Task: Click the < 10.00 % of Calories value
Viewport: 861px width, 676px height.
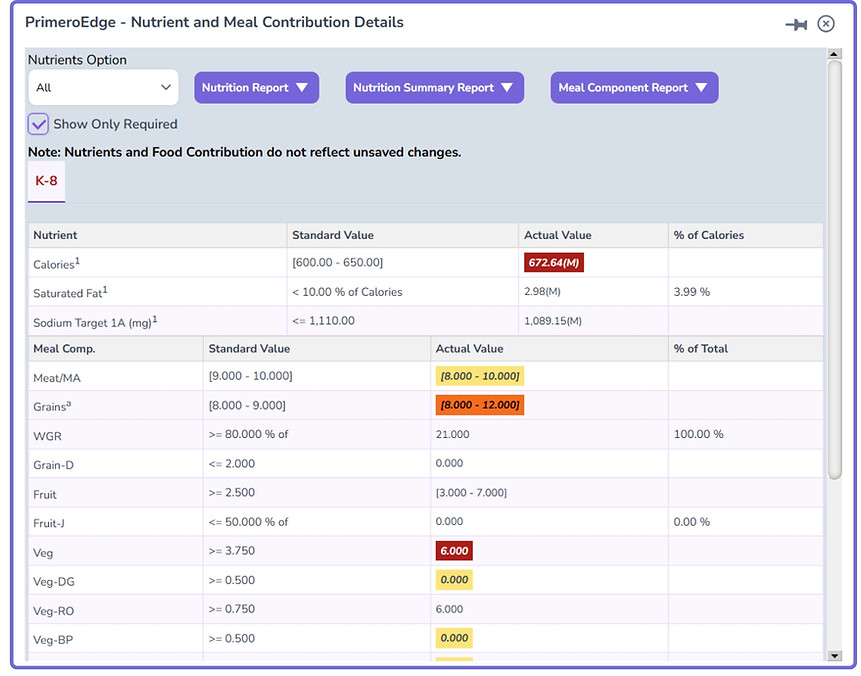Action: tap(347, 292)
